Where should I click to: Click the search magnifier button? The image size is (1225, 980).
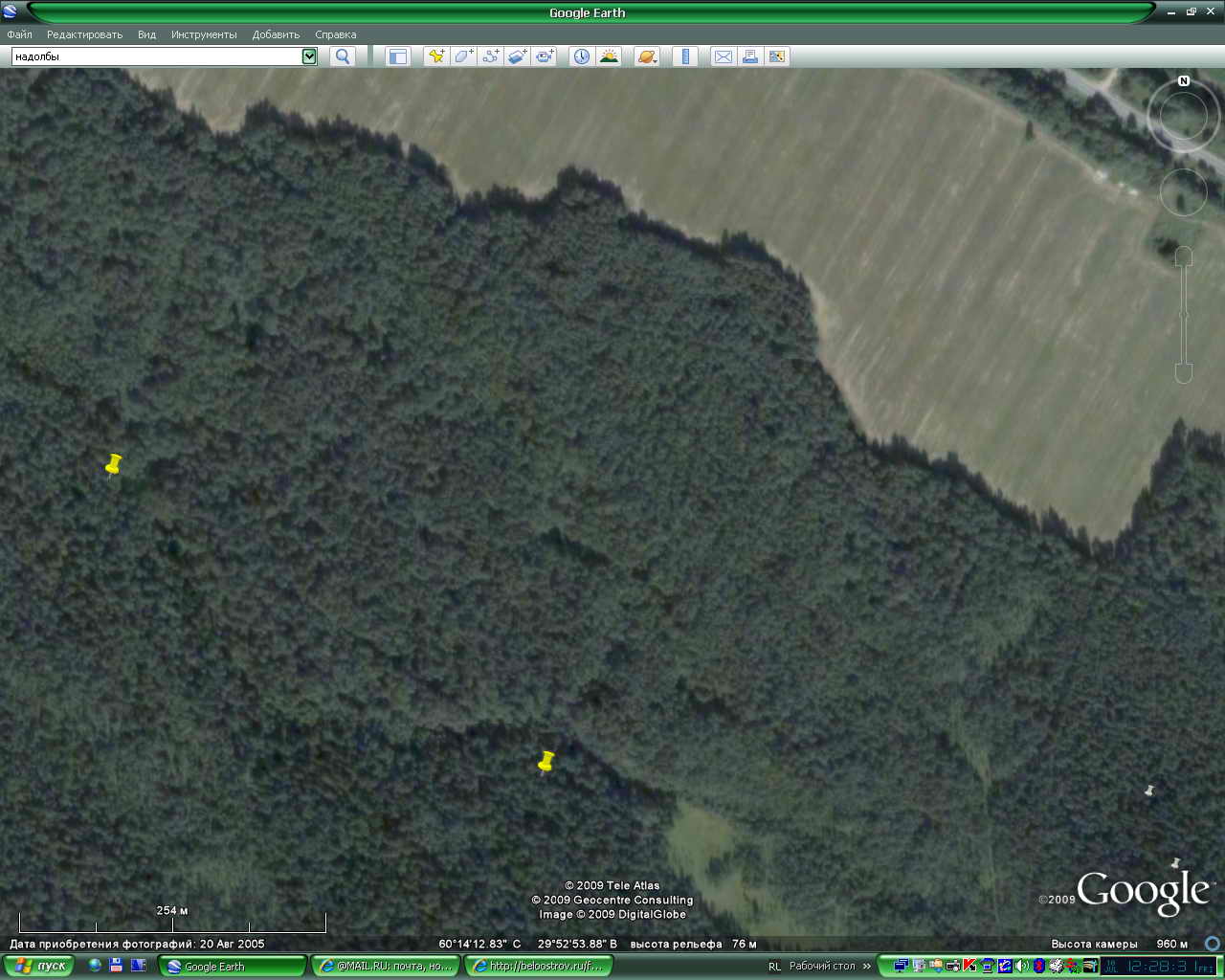(x=343, y=56)
